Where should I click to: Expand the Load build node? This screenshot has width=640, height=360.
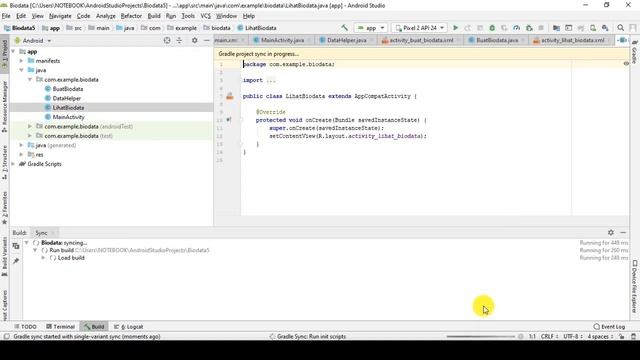pyautogui.click(x=43, y=258)
